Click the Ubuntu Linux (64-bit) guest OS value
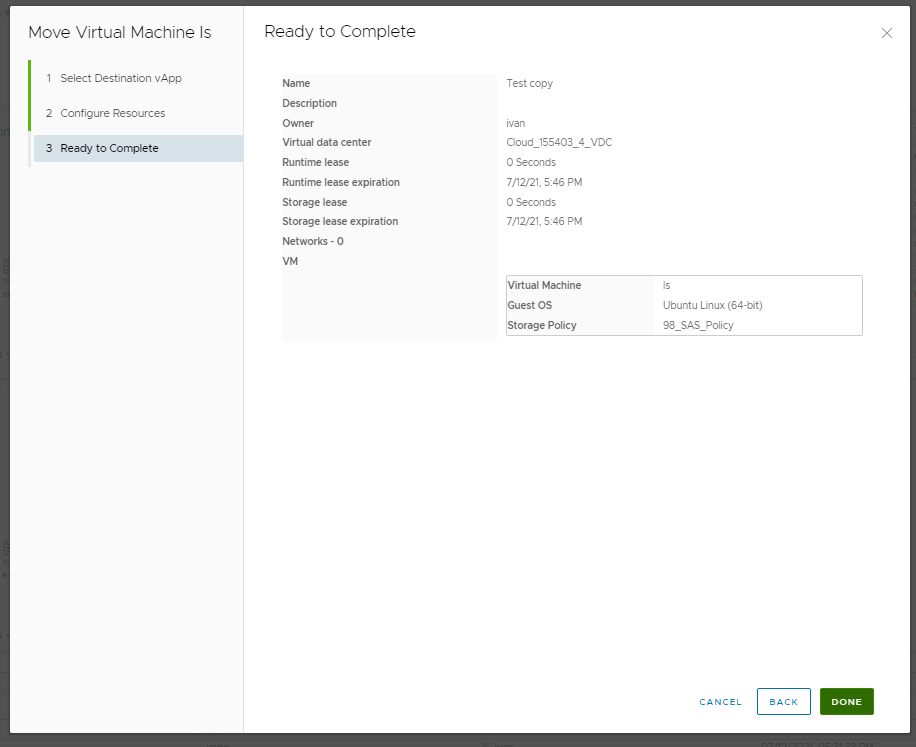This screenshot has height=747, width=916. pos(712,305)
